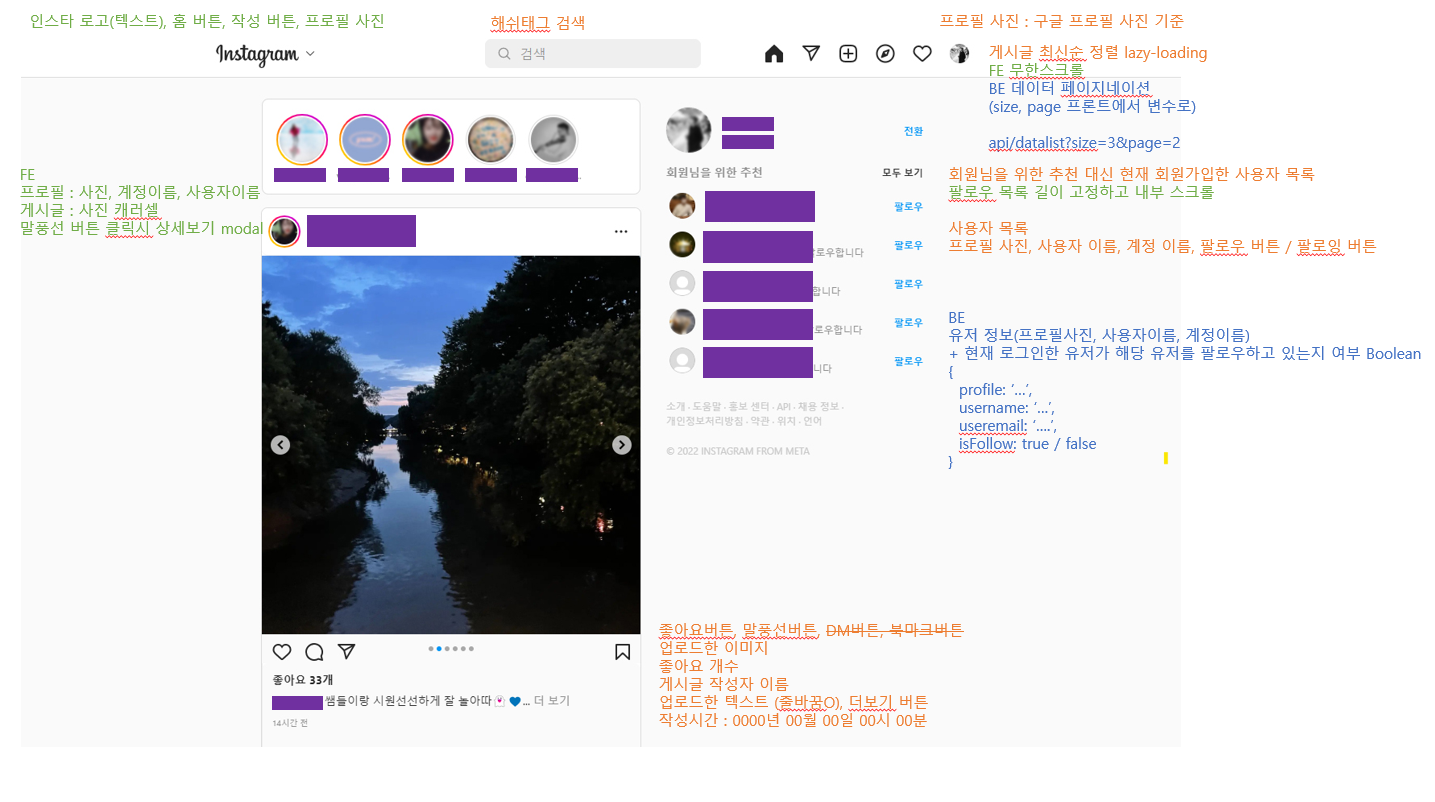Open comments with speech bubble icon
Image resolution: width=1435 pixels, height=802 pixels.
314,652
